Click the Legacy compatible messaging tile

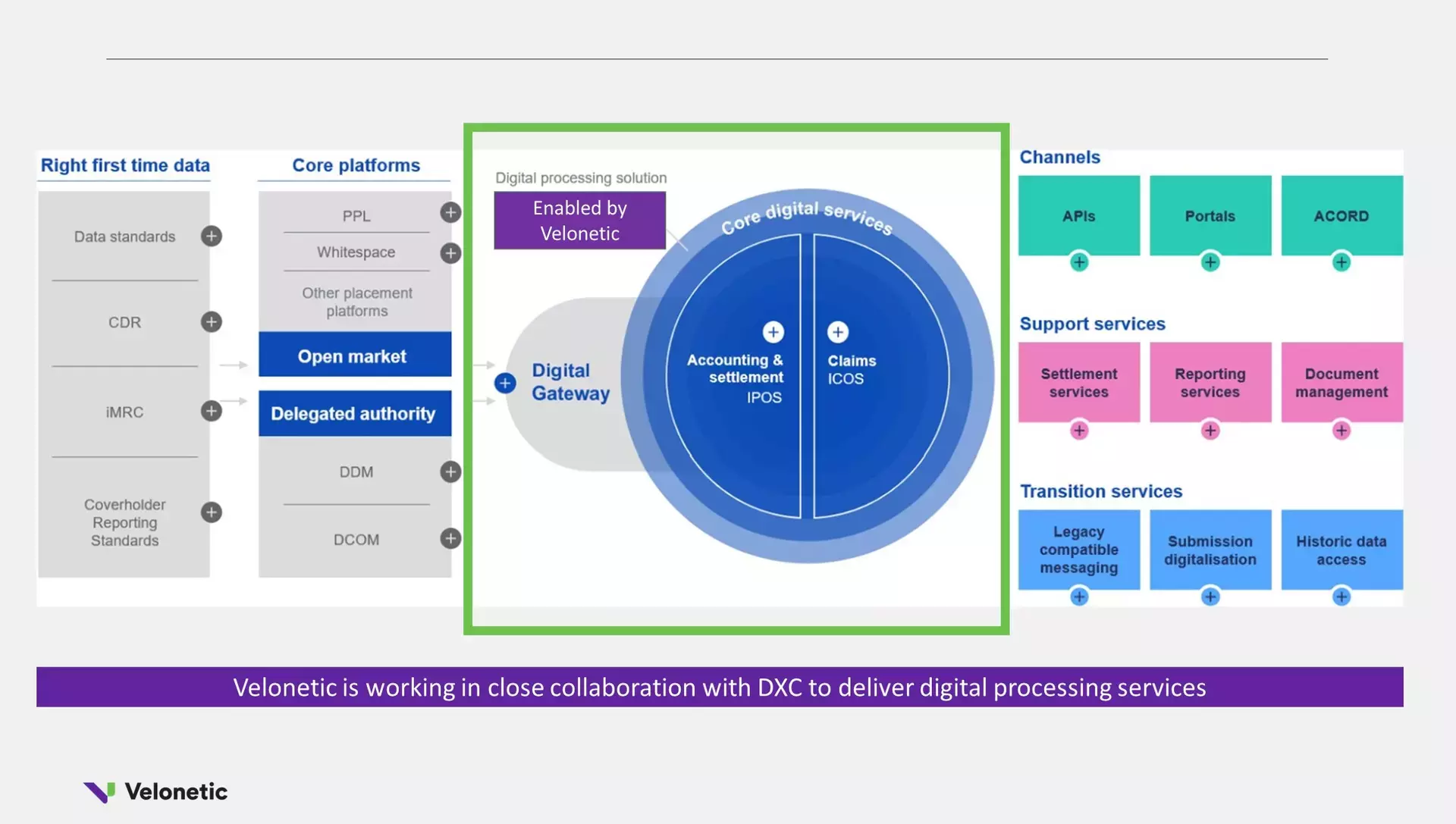(x=1078, y=550)
